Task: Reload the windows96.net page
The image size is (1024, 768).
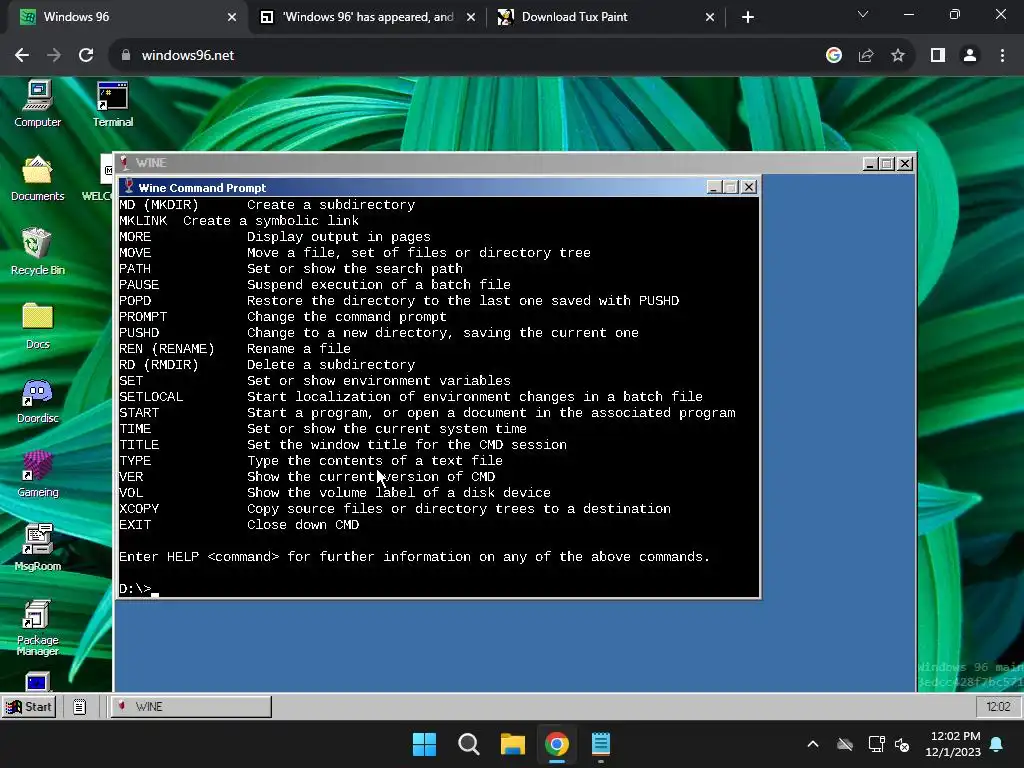Action: point(86,56)
